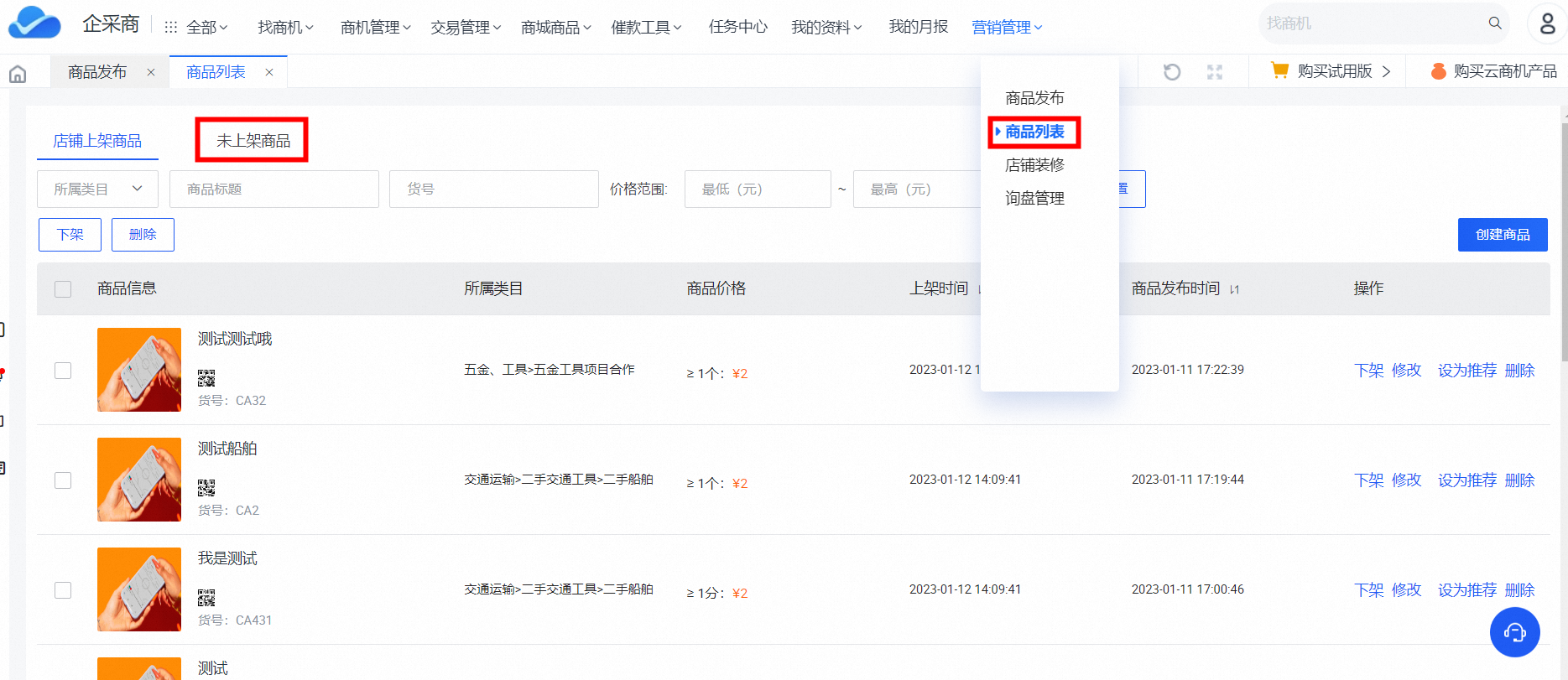Image resolution: width=1568 pixels, height=680 pixels.
Task: Check the box for 测试测试哦
Action: point(63,371)
